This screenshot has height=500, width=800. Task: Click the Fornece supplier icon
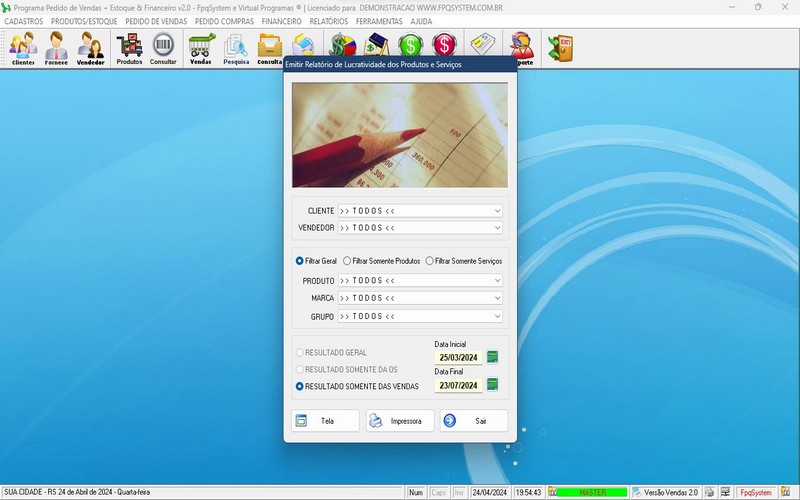[x=57, y=47]
